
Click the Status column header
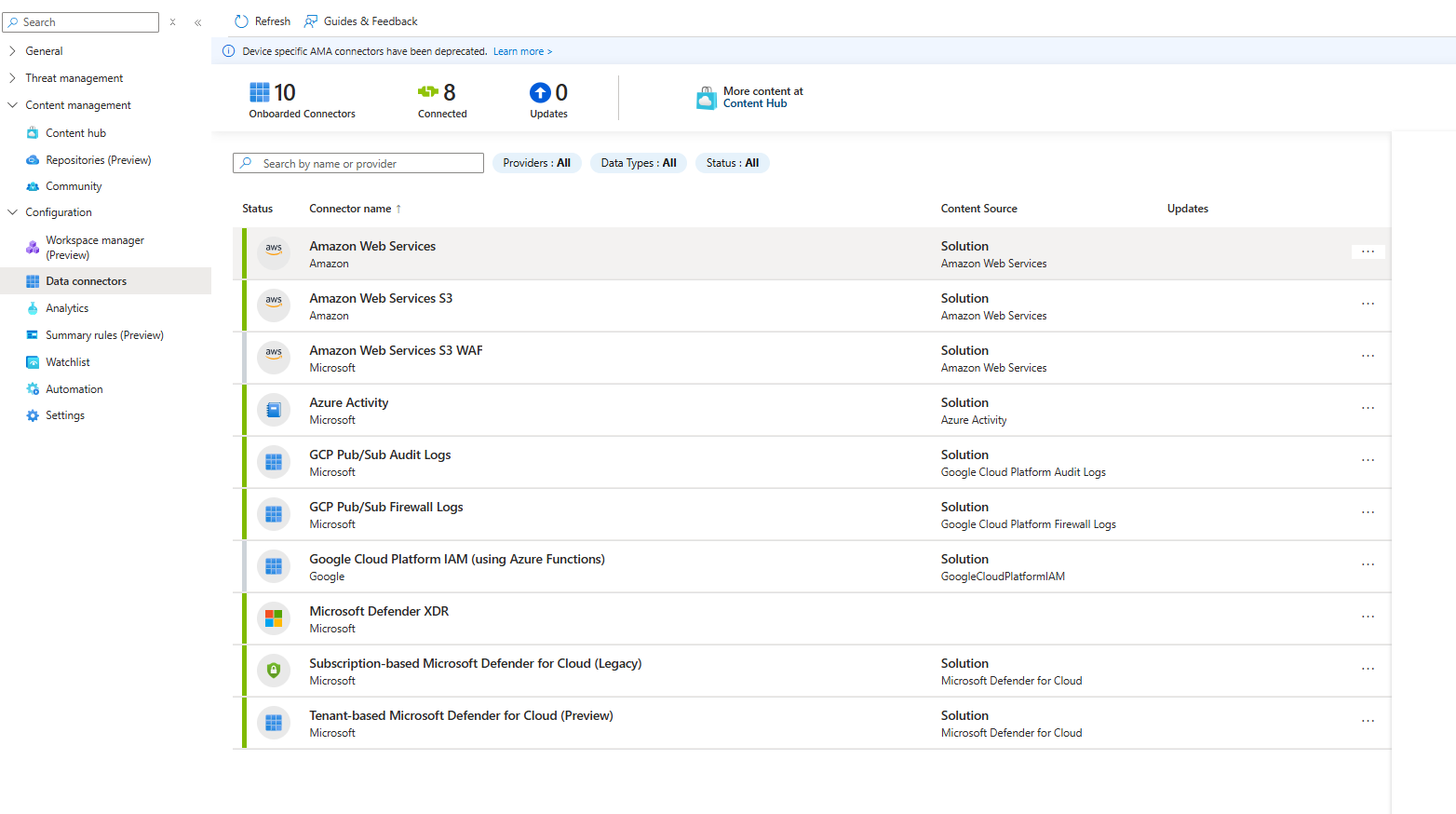coord(258,209)
